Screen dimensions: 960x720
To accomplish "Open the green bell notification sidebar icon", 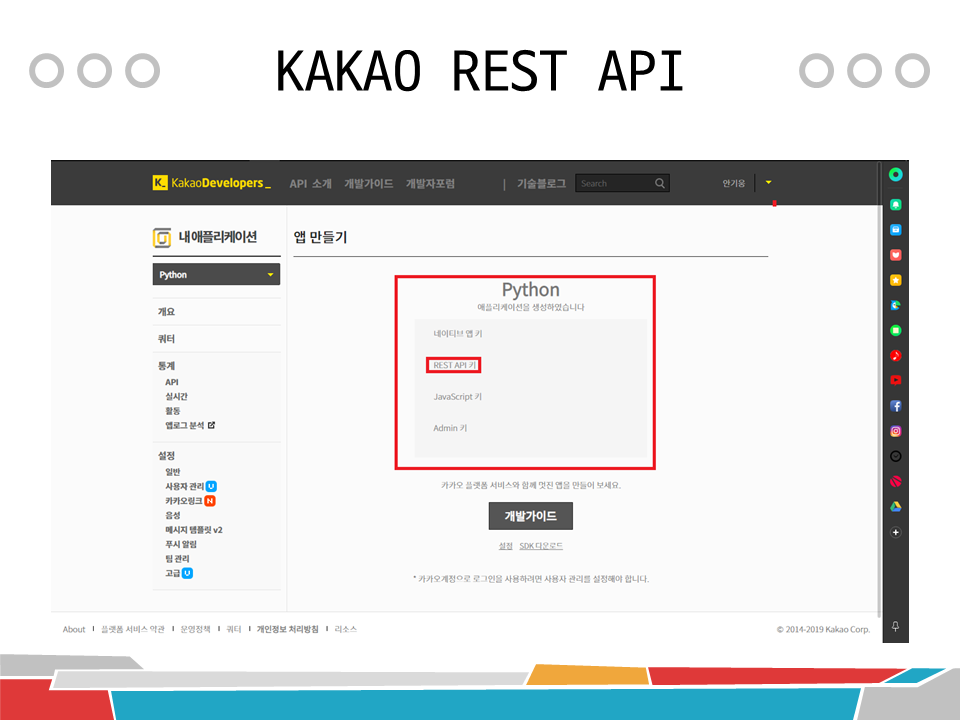I will pos(895,204).
